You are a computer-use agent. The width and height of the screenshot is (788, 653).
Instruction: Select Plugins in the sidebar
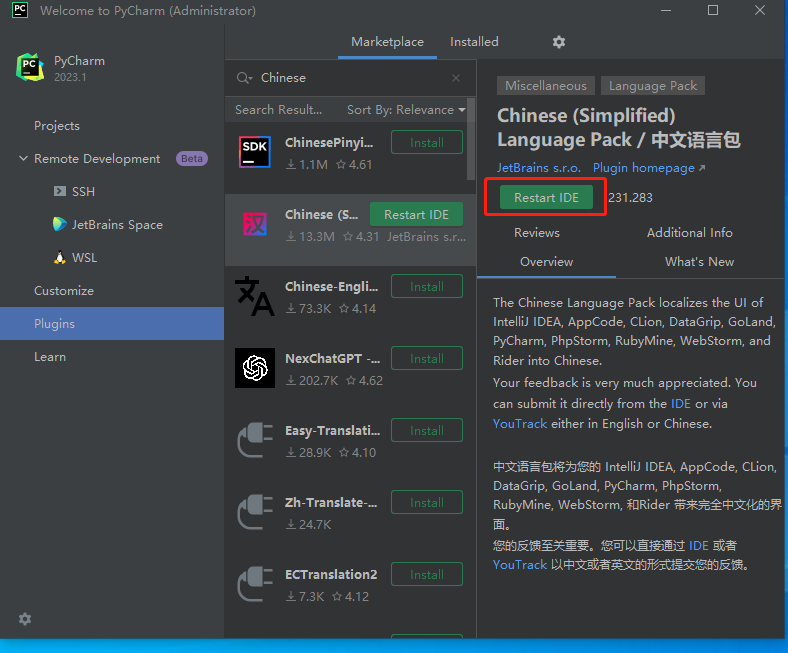point(112,324)
